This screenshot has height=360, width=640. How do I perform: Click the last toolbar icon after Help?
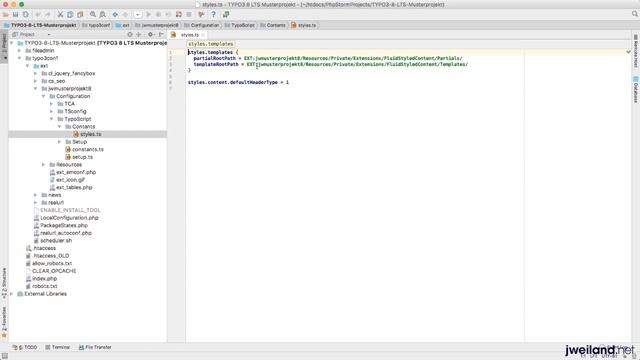pyautogui.click(x=226, y=14)
